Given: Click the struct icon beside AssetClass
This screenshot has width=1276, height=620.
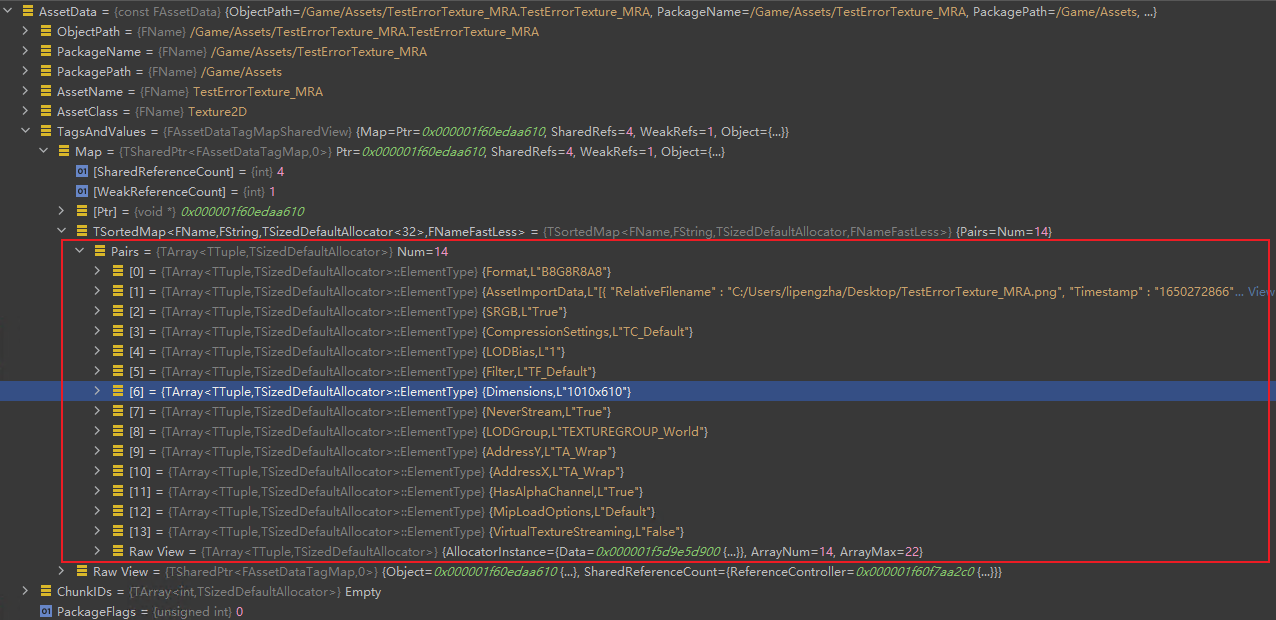Looking at the screenshot, I should pyautogui.click(x=46, y=111).
